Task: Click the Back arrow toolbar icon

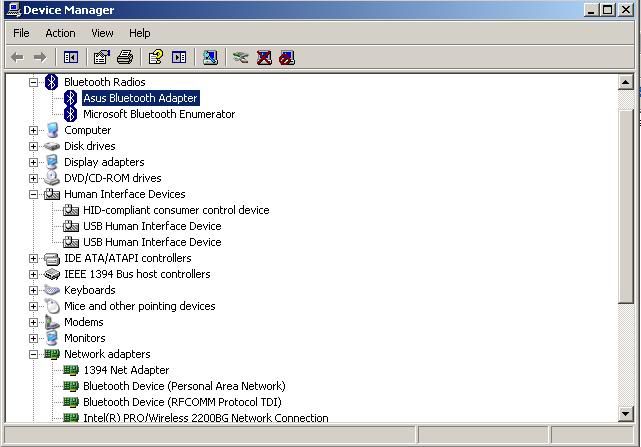Action: tap(17, 57)
